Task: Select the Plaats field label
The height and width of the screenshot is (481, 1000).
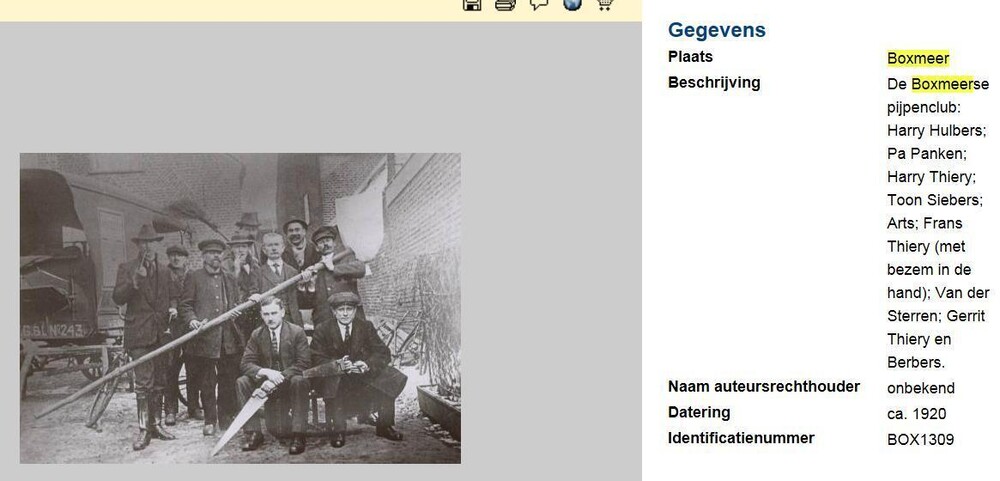Action: coord(690,57)
